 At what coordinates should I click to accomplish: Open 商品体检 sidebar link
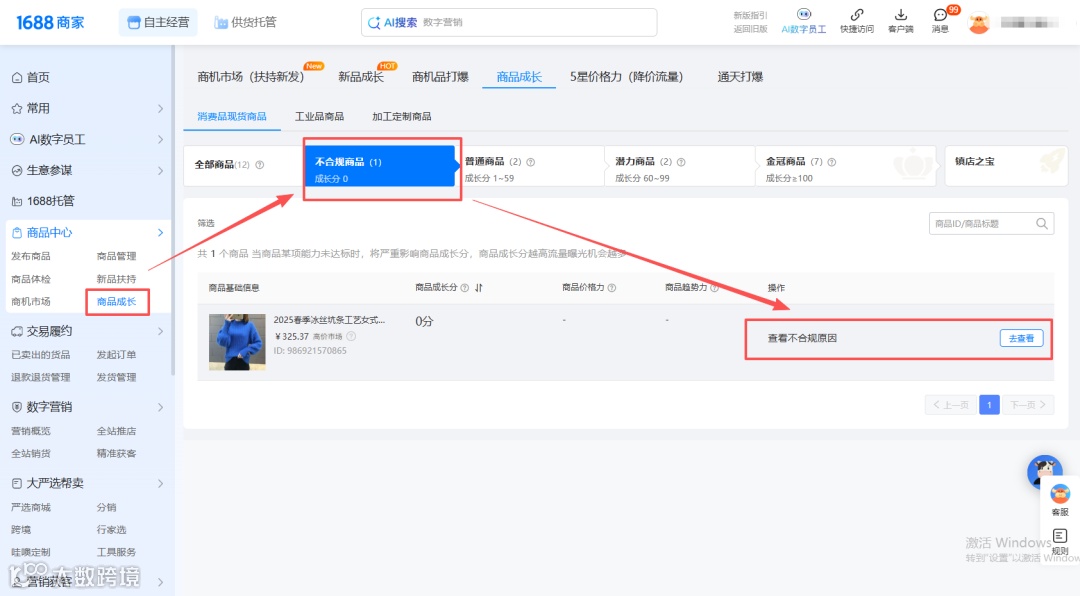pos(31,279)
